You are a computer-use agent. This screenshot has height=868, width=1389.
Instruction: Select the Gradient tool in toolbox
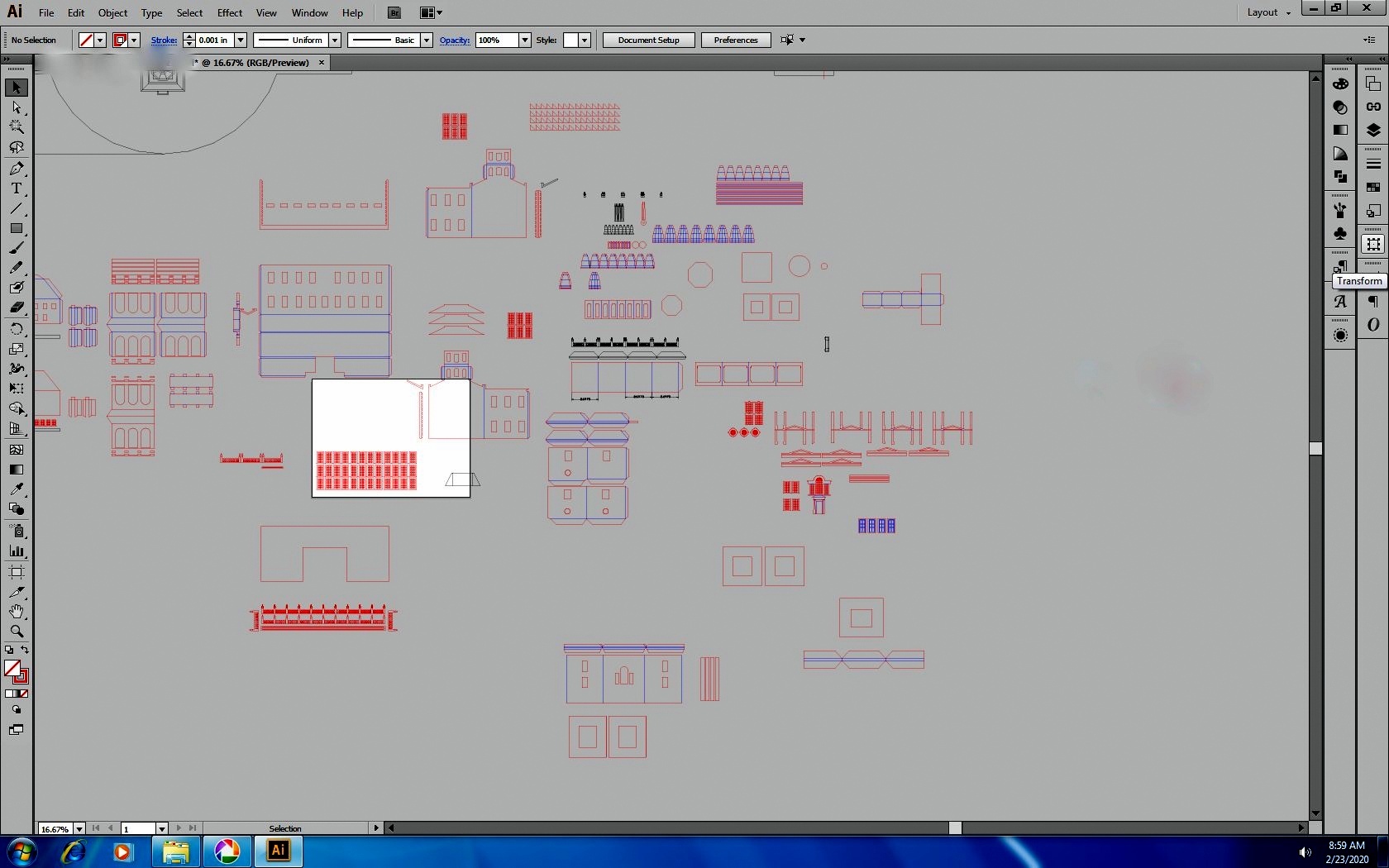(x=17, y=469)
